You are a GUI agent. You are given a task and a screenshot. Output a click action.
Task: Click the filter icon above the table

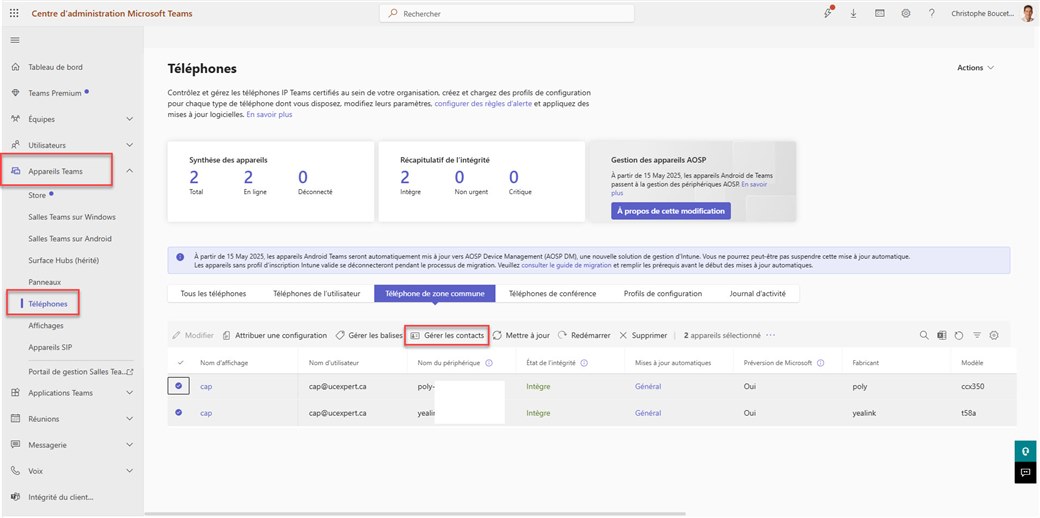977,336
